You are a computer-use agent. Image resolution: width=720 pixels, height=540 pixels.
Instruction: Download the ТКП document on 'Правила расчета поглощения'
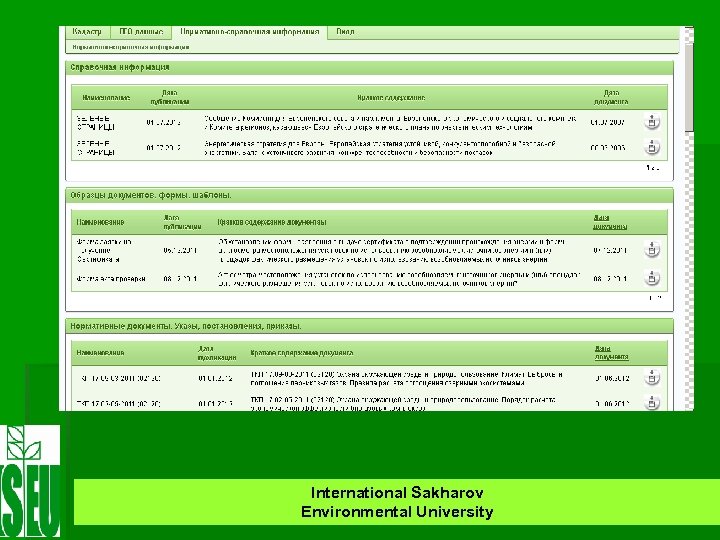(x=652, y=377)
